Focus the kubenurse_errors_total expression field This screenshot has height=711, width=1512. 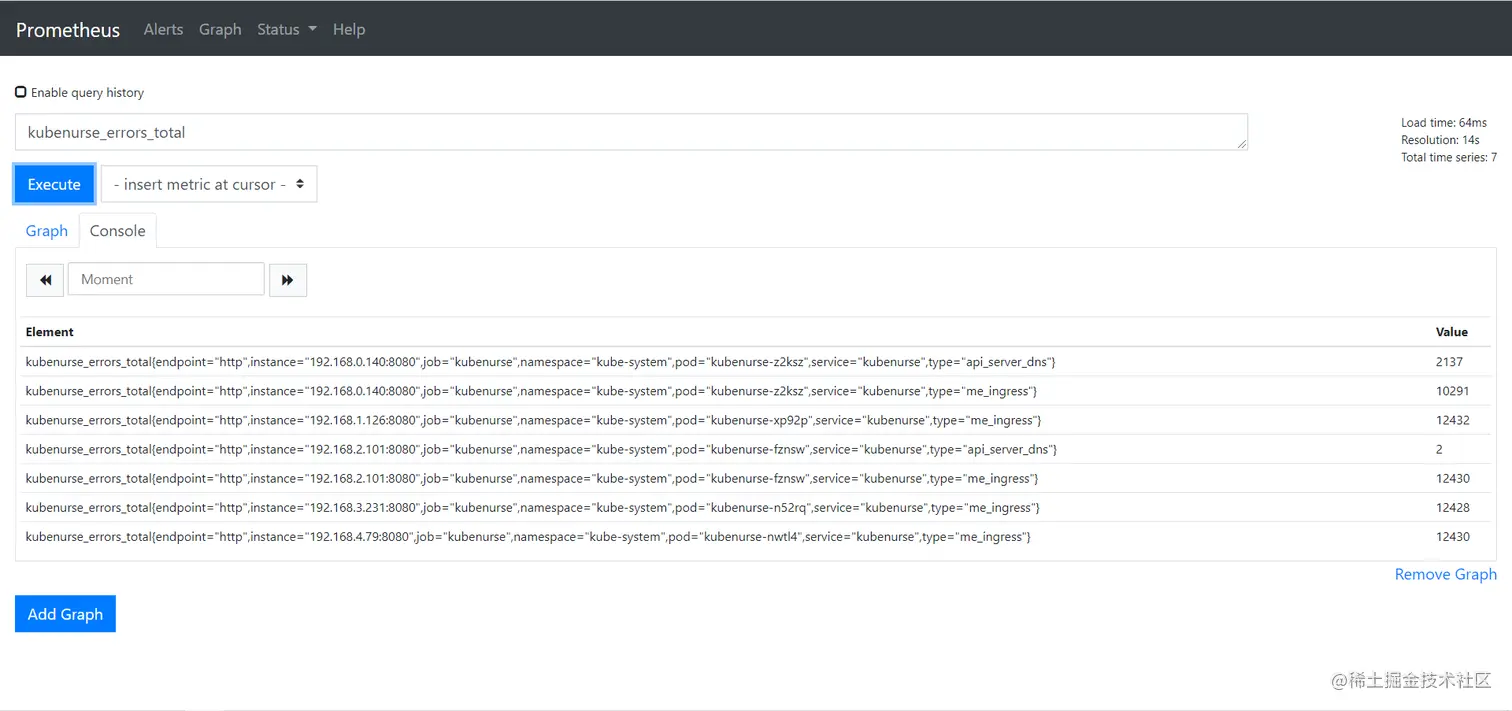(631, 132)
